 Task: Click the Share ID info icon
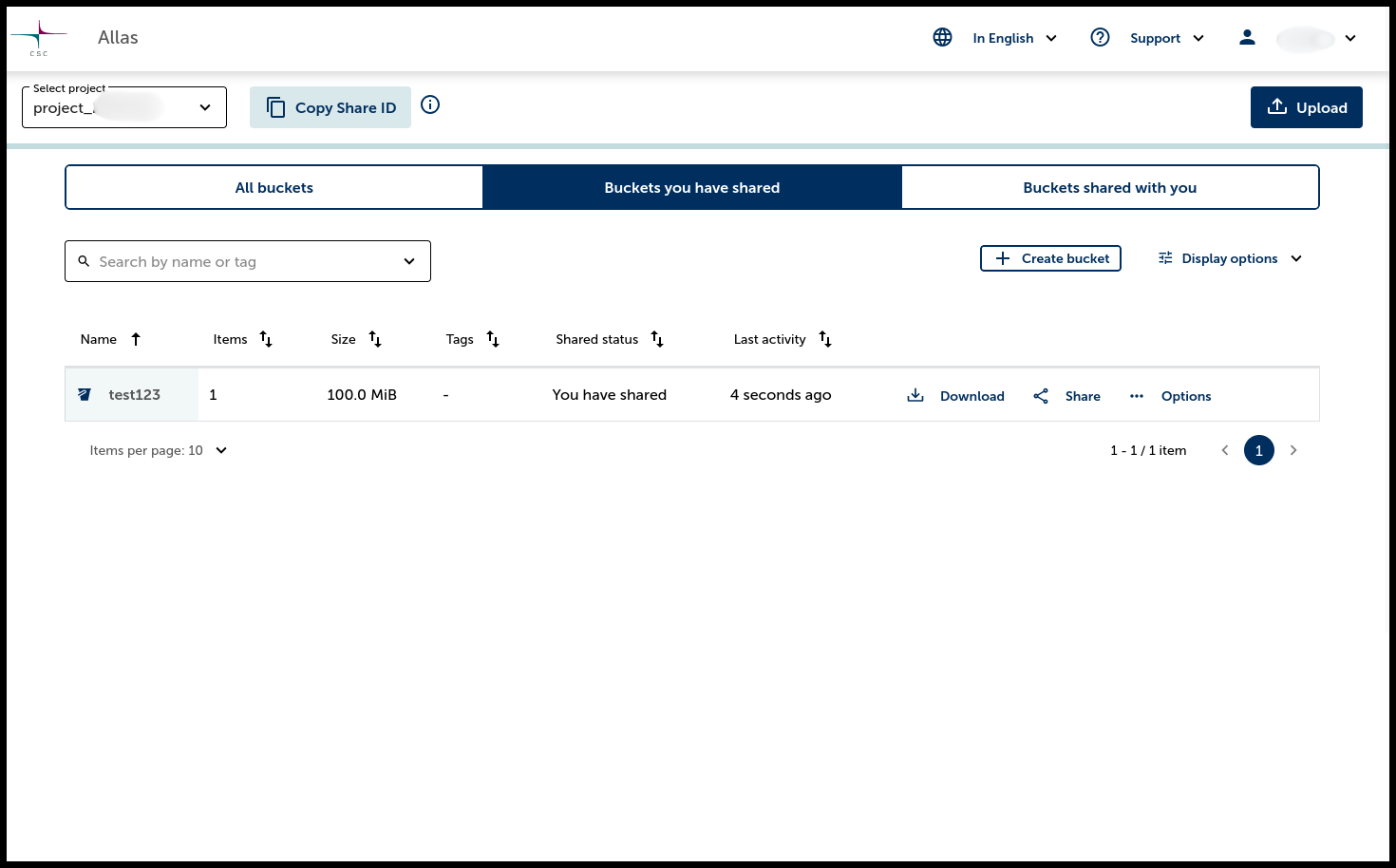coord(430,105)
